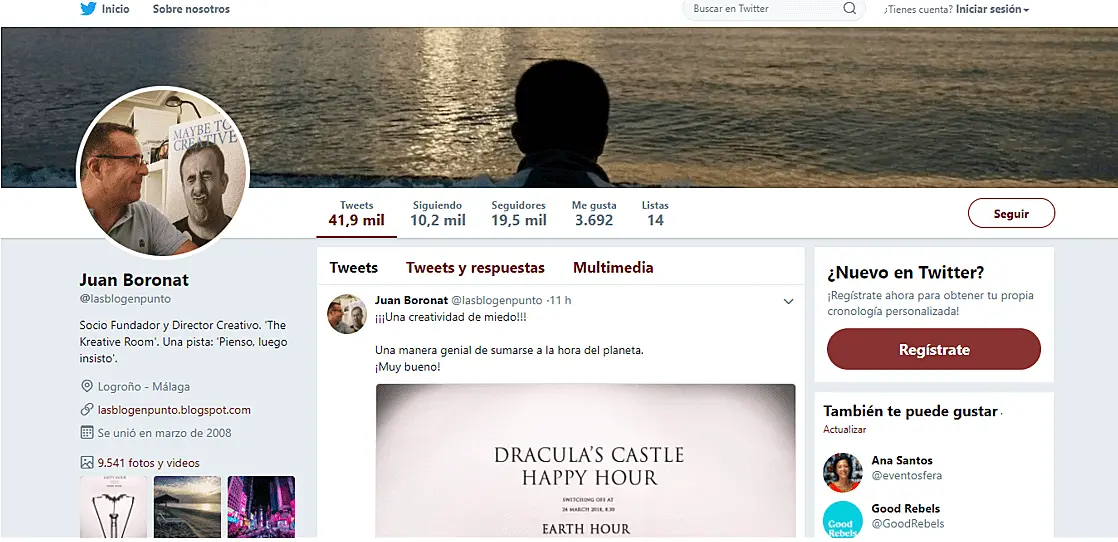Click the website link chain icon
Image resolution: width=1118 pixels, height=542 pixels.
tap(87, 410)
